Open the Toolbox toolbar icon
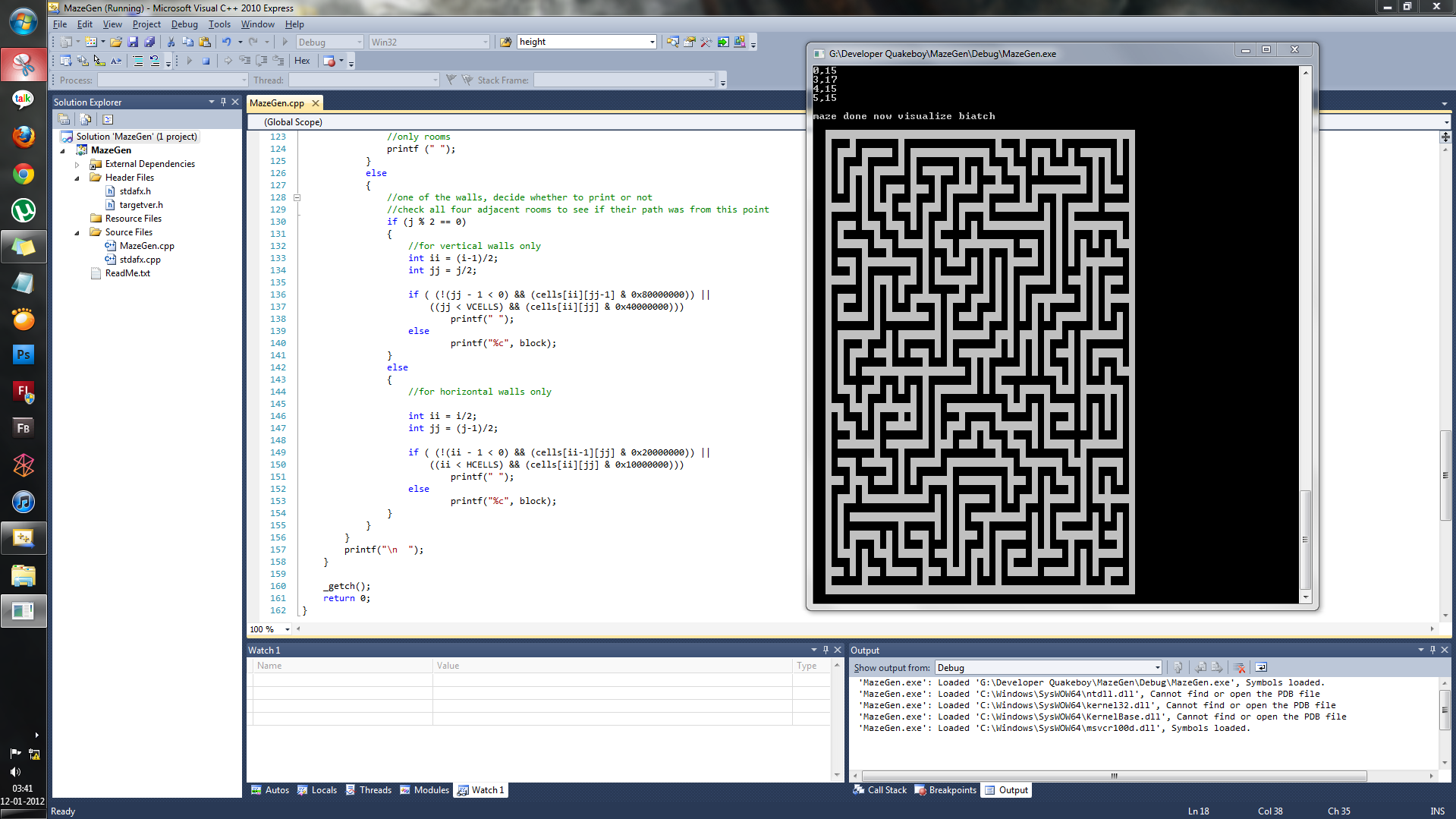The image size is (1456, 819). click(706, 42)
